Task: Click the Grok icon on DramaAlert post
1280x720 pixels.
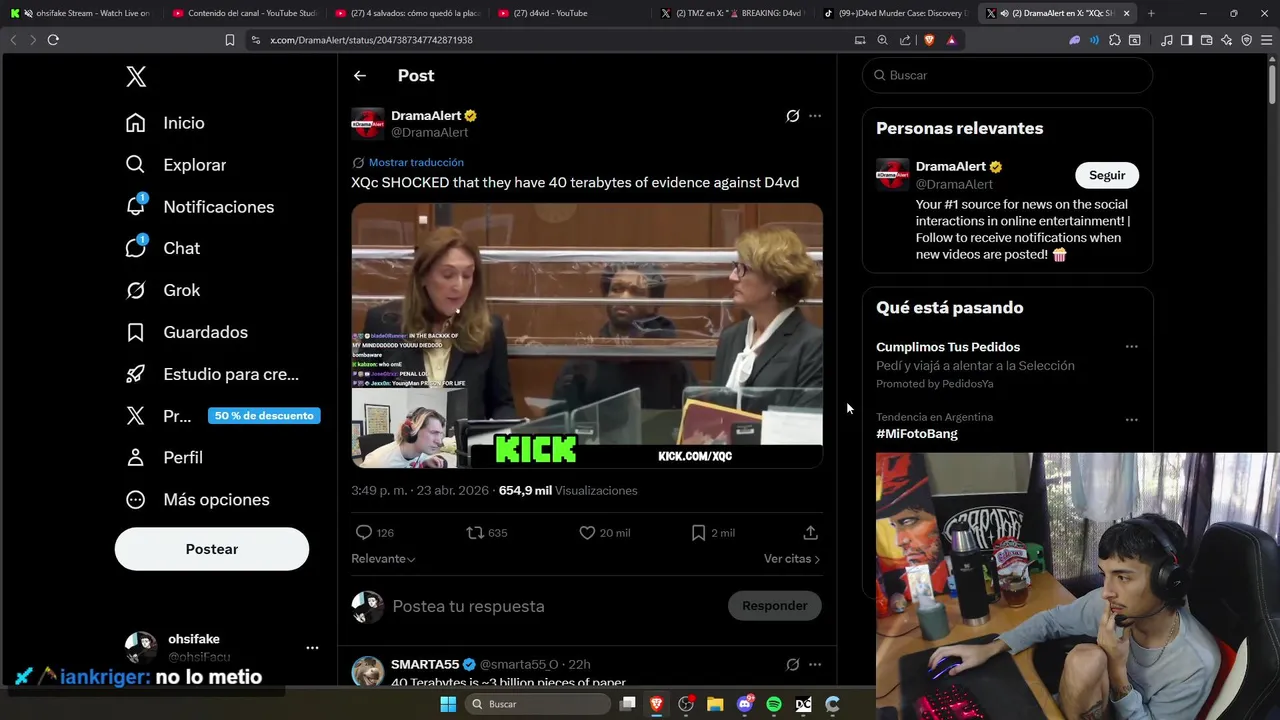Action: coord(792,116)
